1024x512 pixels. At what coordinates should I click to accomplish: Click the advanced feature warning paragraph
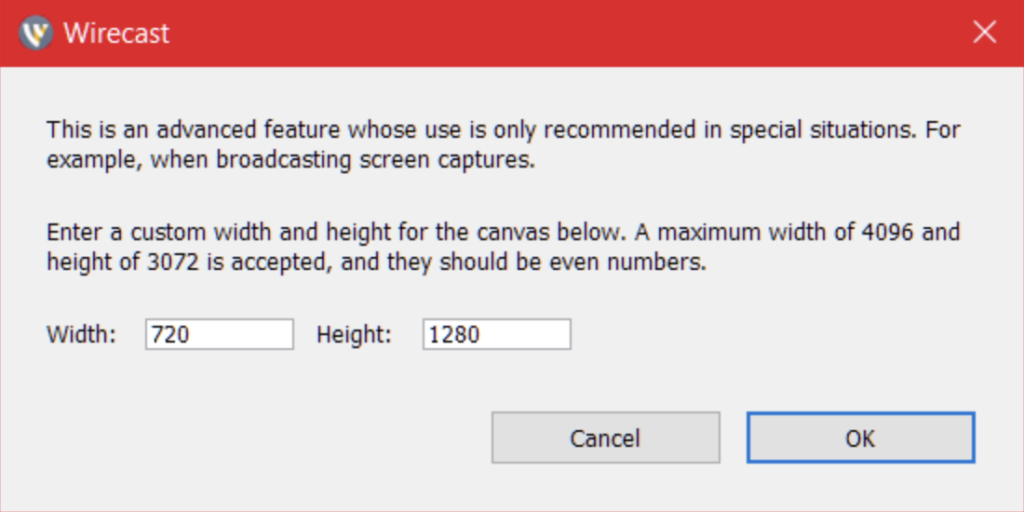point(503,144)
